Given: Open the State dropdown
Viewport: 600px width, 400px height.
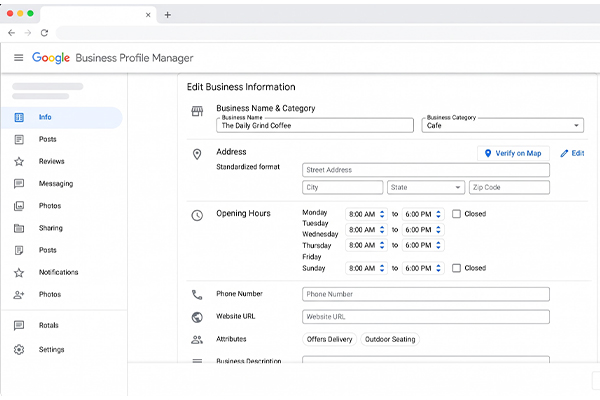Looking at the screenshot, I should (x=426, y=188).
